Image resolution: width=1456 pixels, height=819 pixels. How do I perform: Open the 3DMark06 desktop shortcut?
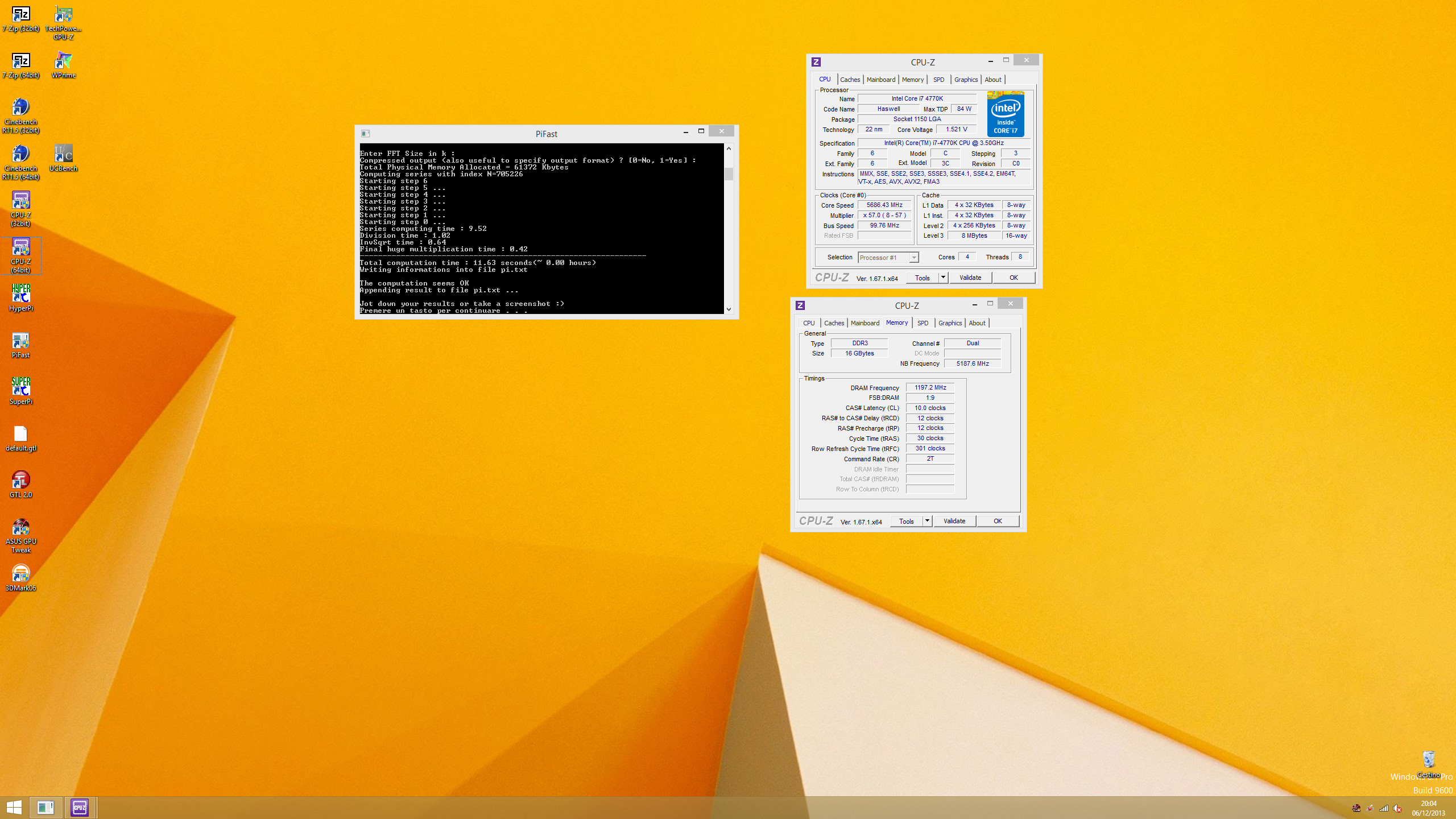tap(20, 578)
